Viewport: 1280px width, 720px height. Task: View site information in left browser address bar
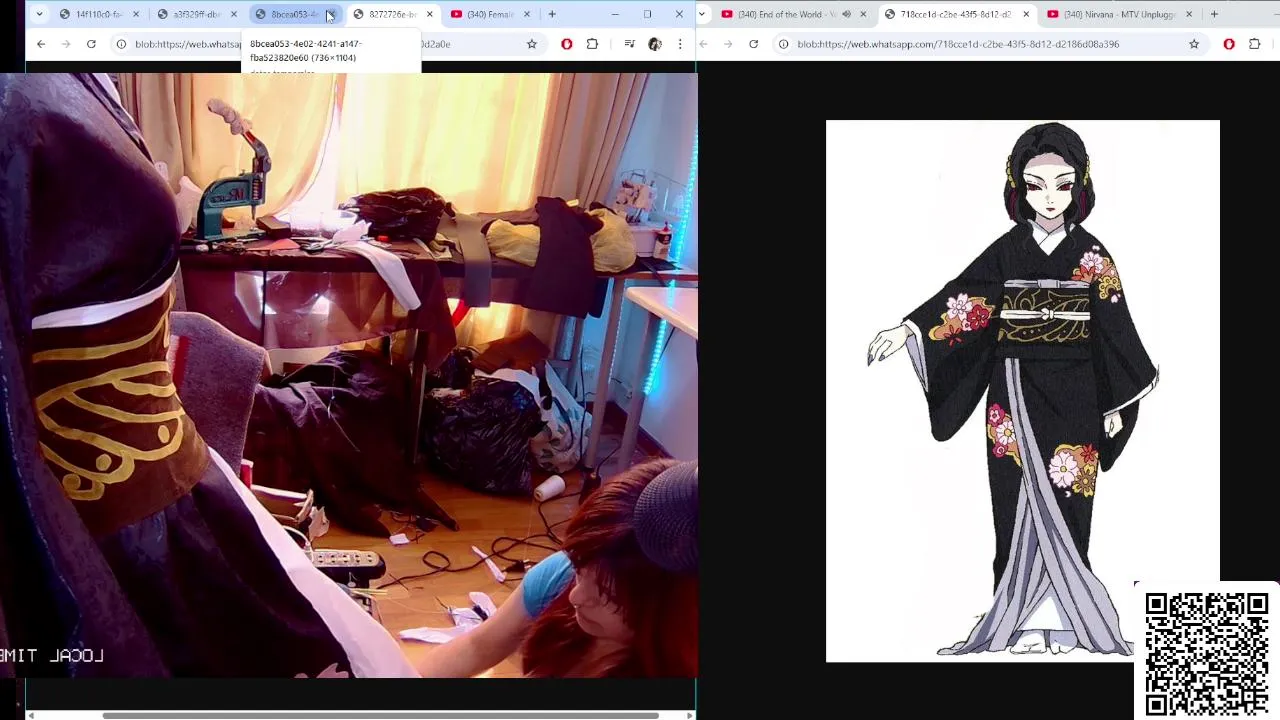(121, 44)
